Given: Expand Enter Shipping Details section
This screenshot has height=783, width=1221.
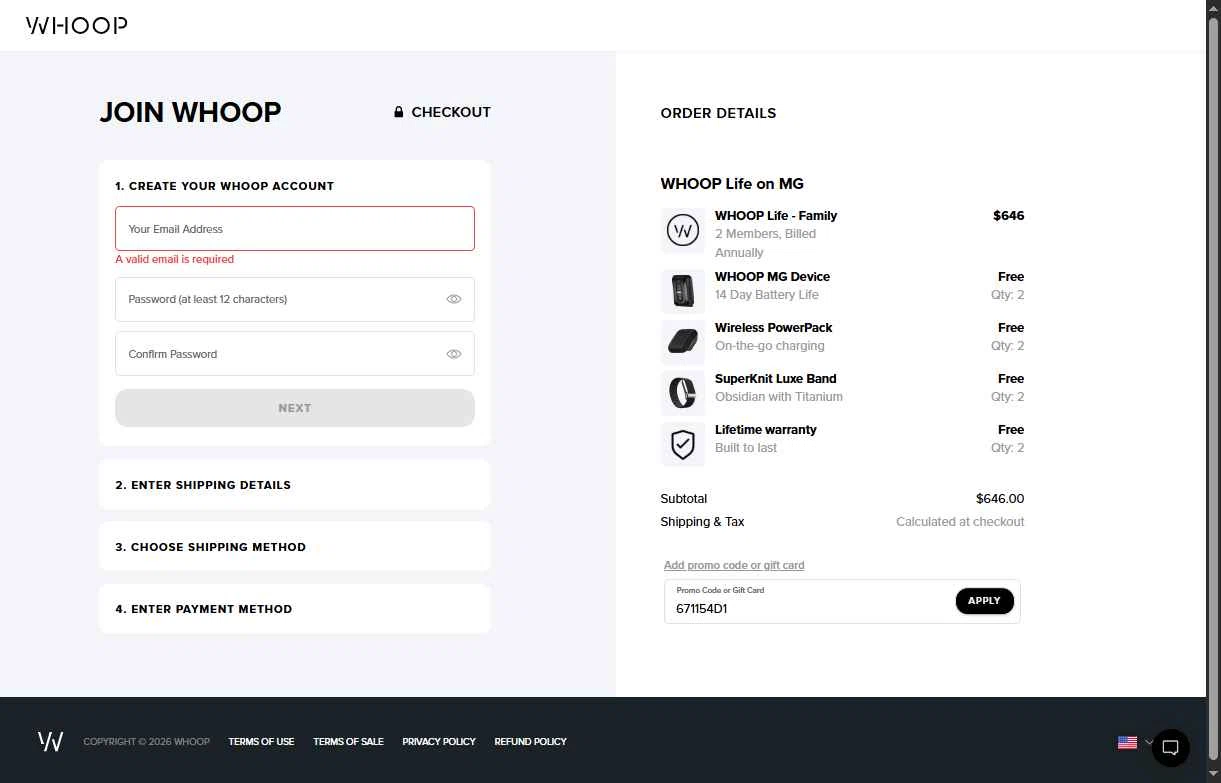Looking at the screenshot, I should (x=294, y=485).
